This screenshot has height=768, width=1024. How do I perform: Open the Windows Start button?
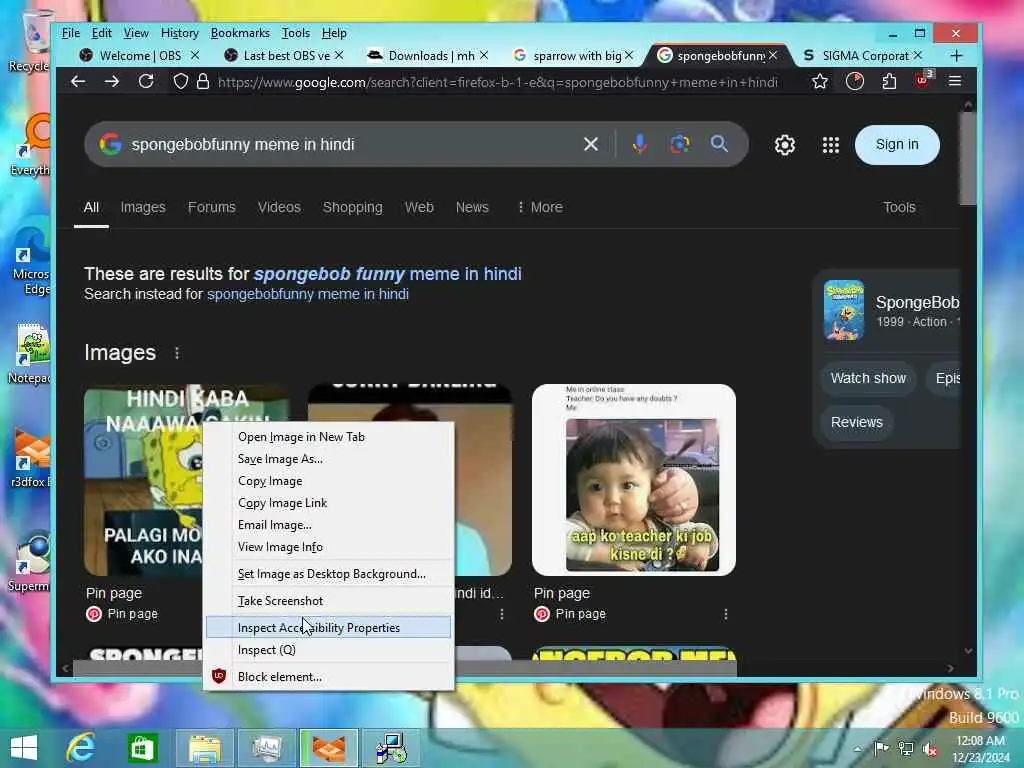click(24, 748)
